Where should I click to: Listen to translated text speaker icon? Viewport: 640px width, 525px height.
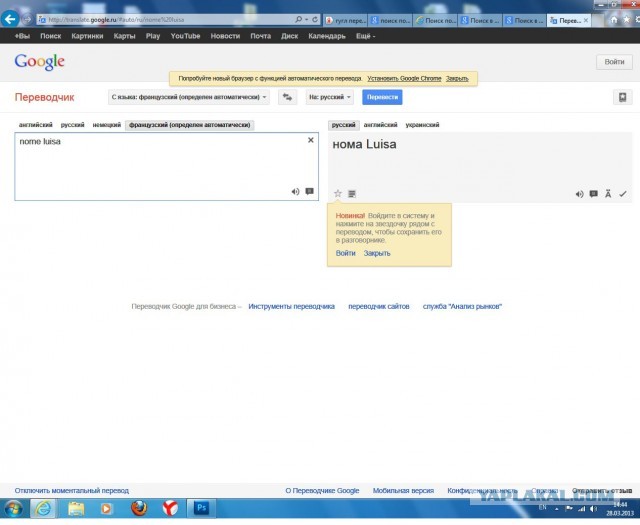tap(579, 194)
